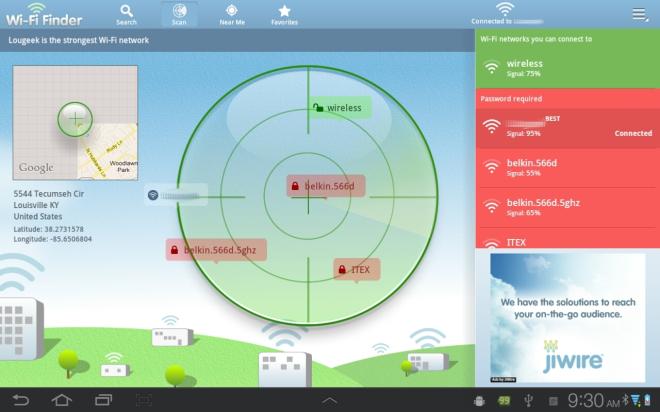The height and width of the screenshot is (412, 660).
Task: Open the recent apps button
Action: click(103, 400)
